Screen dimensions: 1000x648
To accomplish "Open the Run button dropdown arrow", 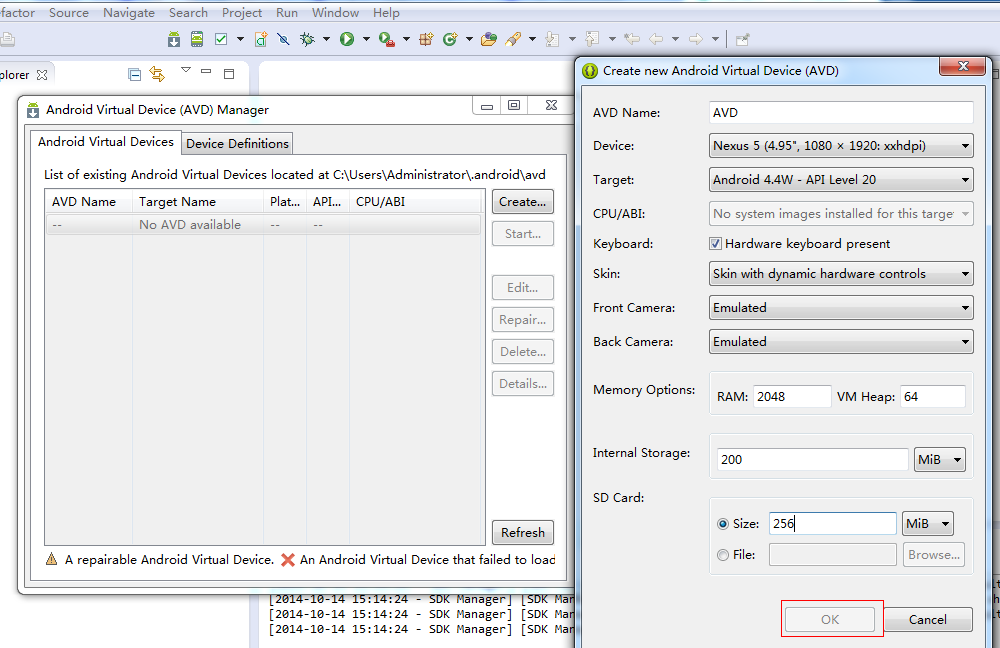I will point(366,40).
